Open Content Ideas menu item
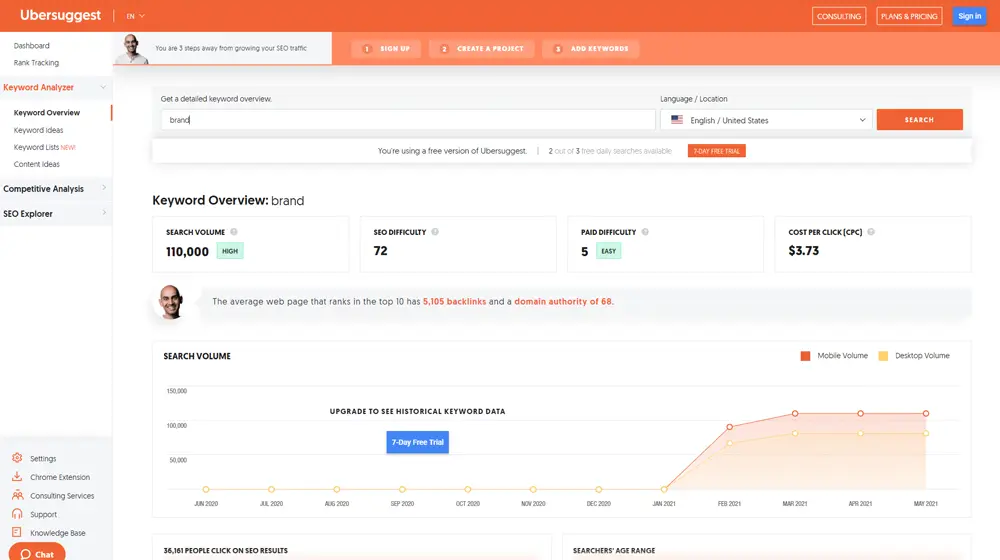Viewport: 1000px width, 560px height. click(x=36, y=165)
